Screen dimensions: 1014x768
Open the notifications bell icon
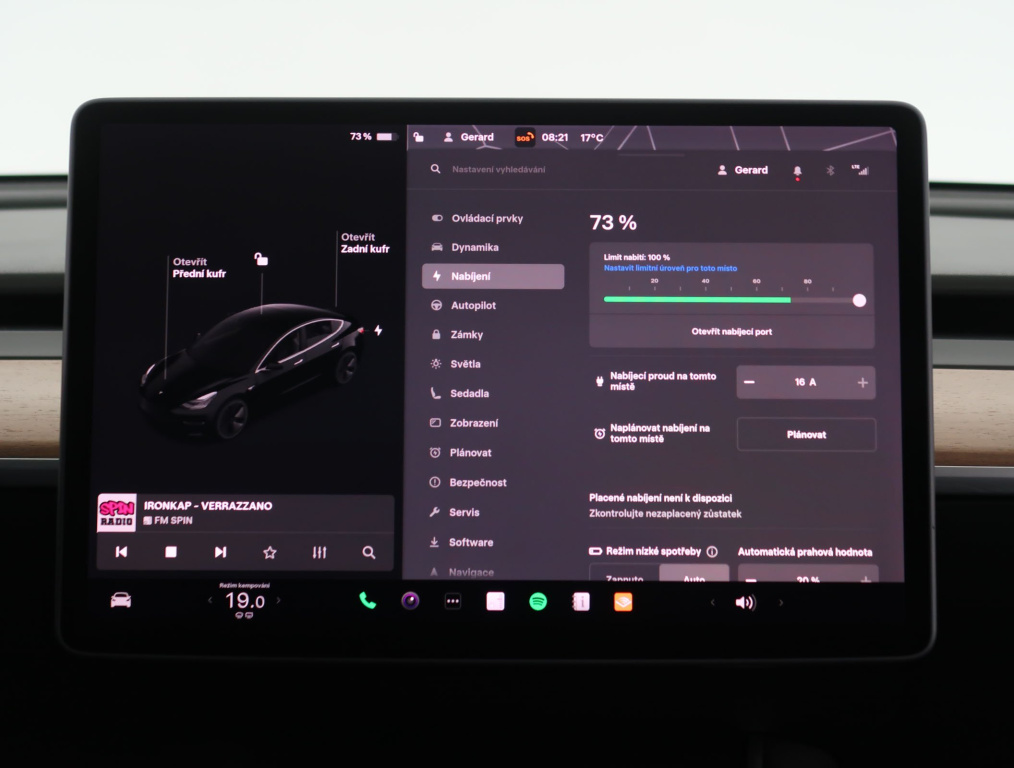pyautogui.click(x=797, y=171)
